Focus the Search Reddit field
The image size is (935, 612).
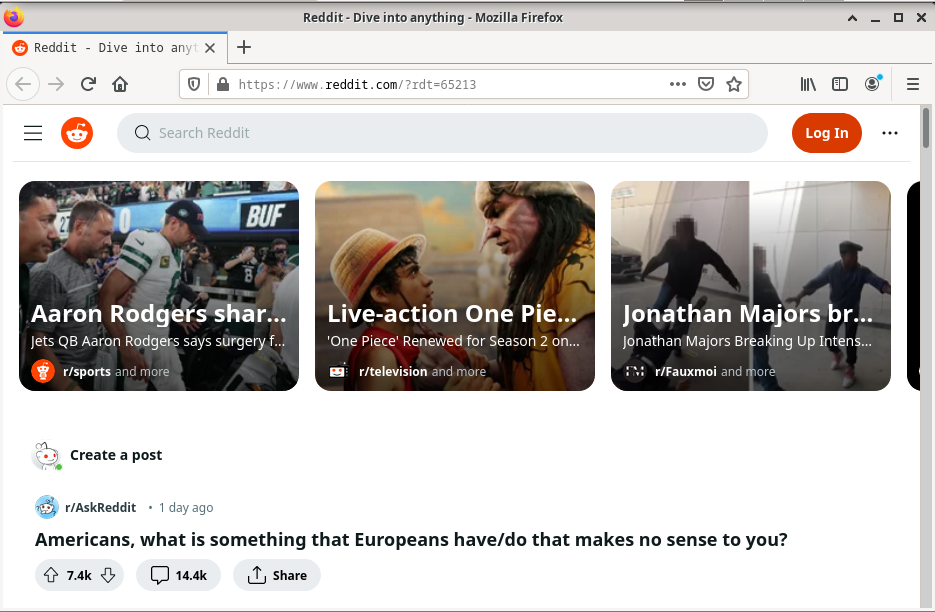coord(442,133)
